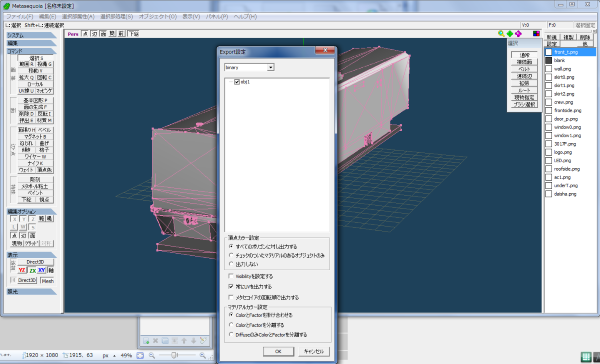600x364 pixels.
Task: Click the zoom-in magnifier in status bar
Action: coord(202,356)
